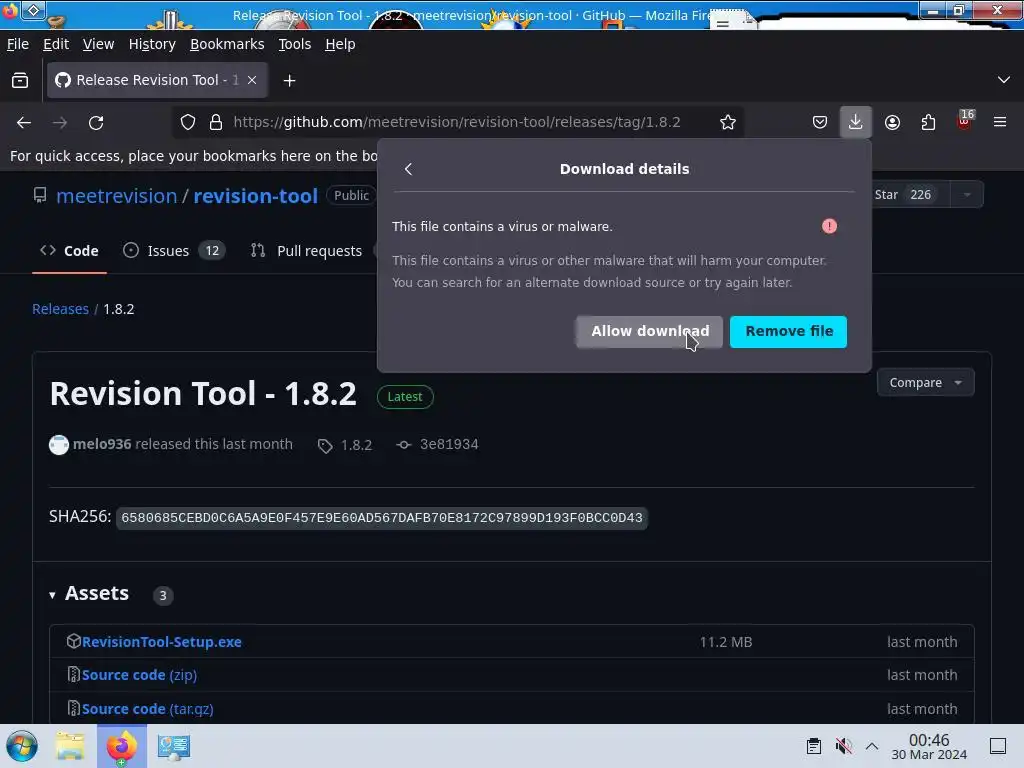Open the Firefox account icon

pos(892,122)
